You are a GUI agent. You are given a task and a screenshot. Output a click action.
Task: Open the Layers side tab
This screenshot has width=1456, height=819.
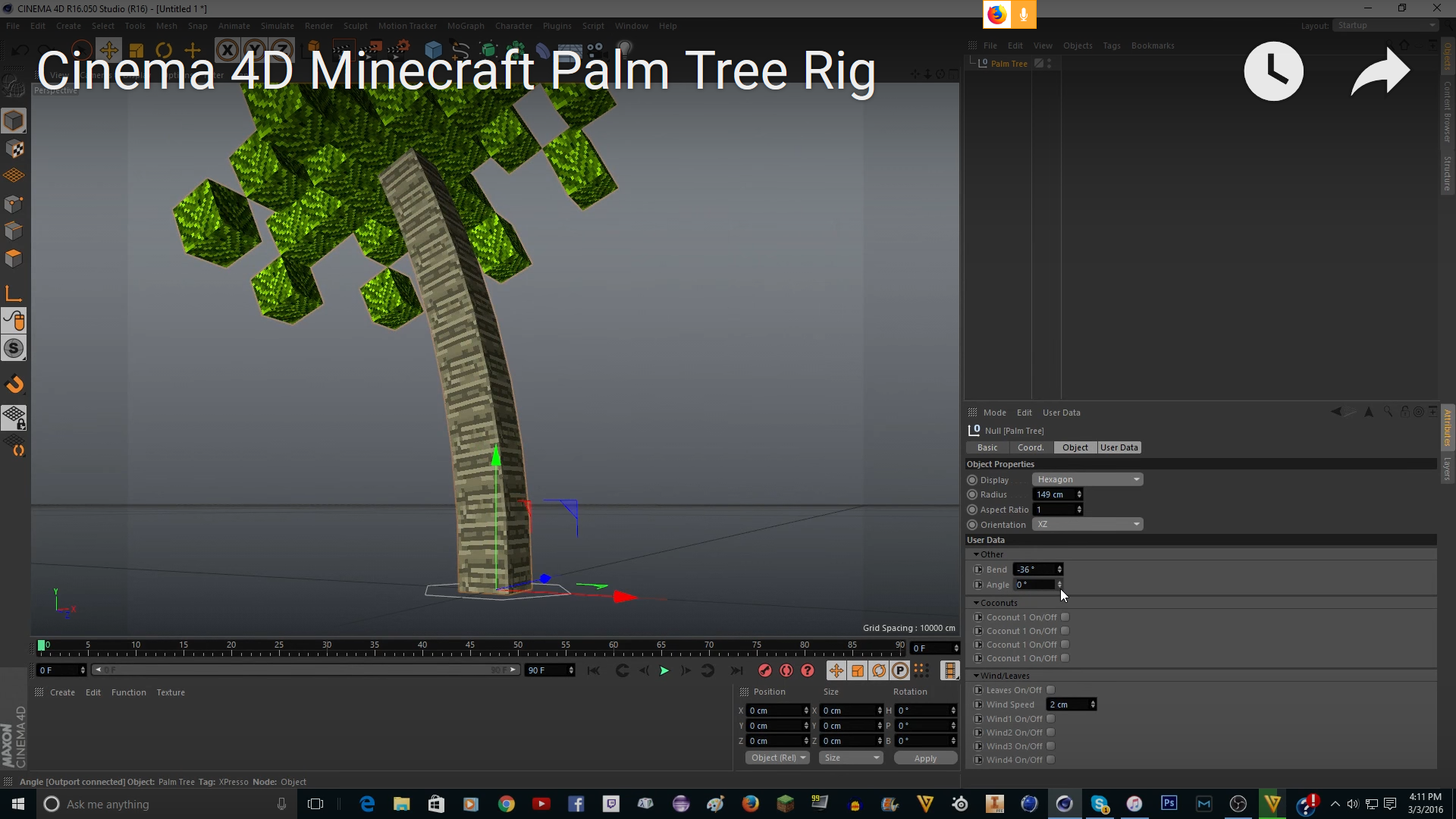pos(1447,469)
